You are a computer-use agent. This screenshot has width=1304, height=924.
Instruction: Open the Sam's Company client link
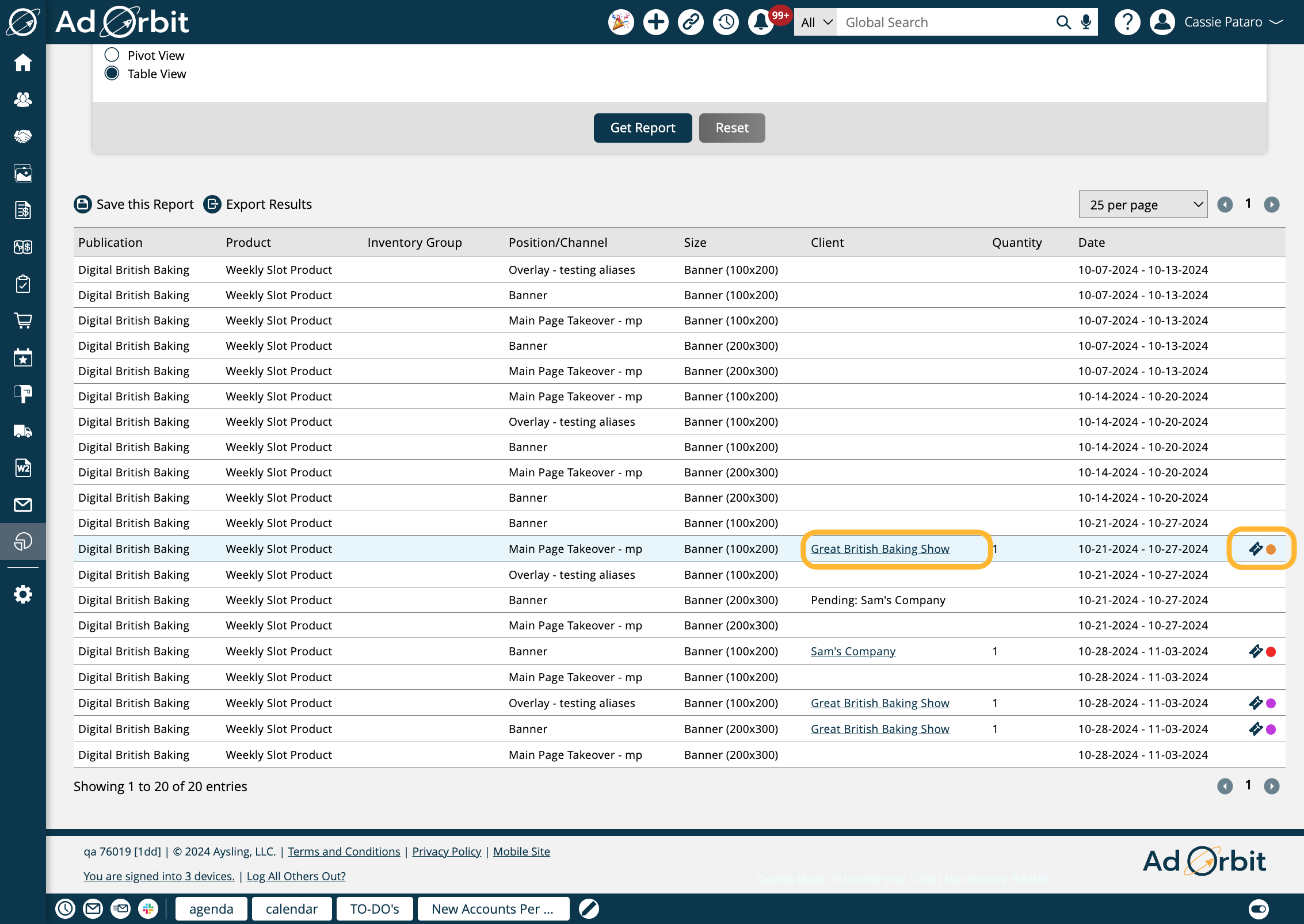(853, 651)
